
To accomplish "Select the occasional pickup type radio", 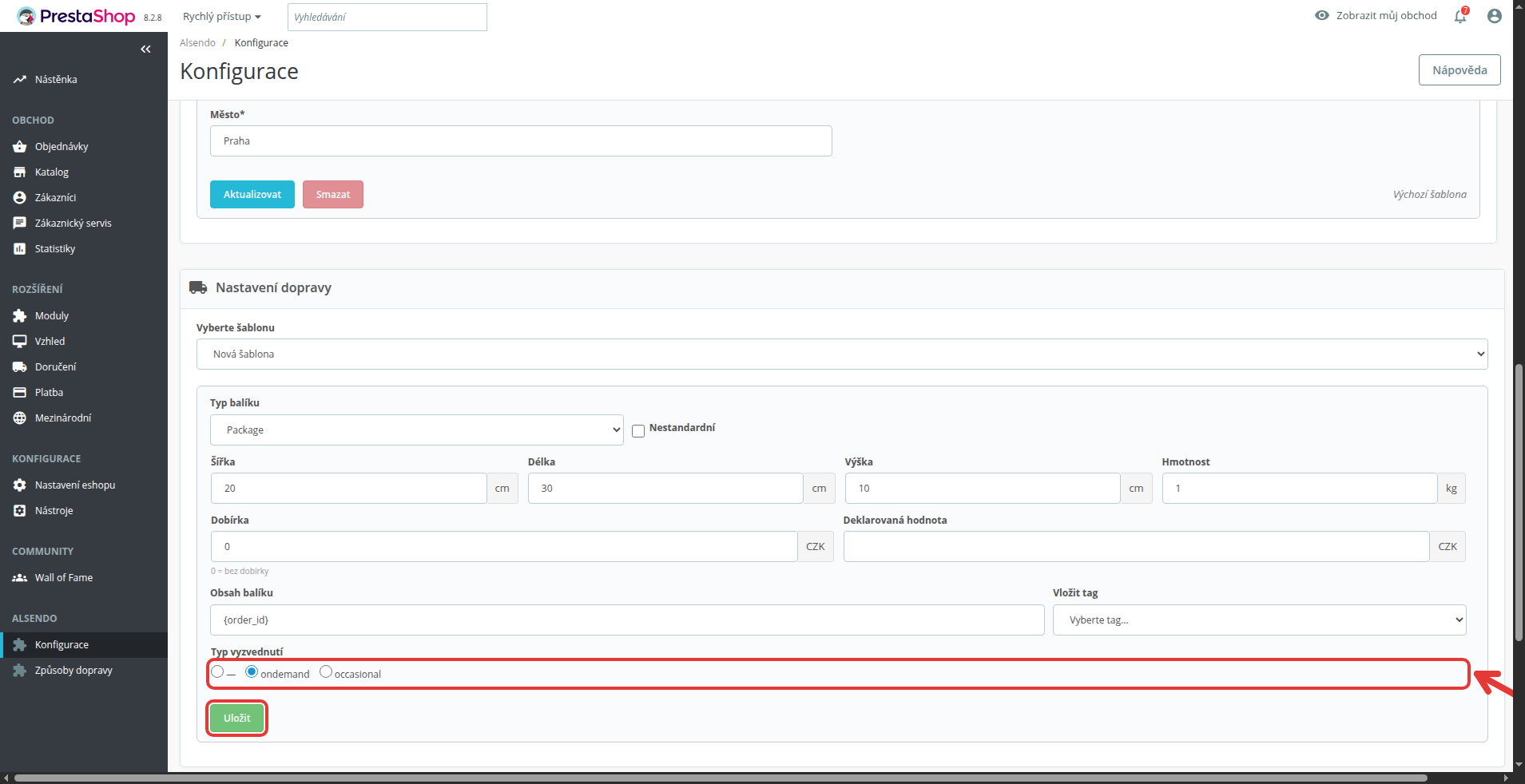I will (x=326, y=672).
